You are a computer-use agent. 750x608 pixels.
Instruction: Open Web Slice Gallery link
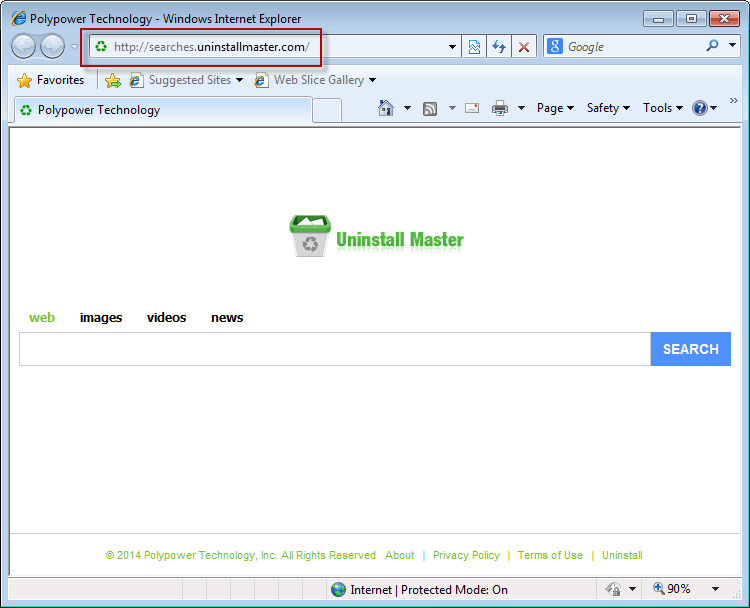[316, 80]
